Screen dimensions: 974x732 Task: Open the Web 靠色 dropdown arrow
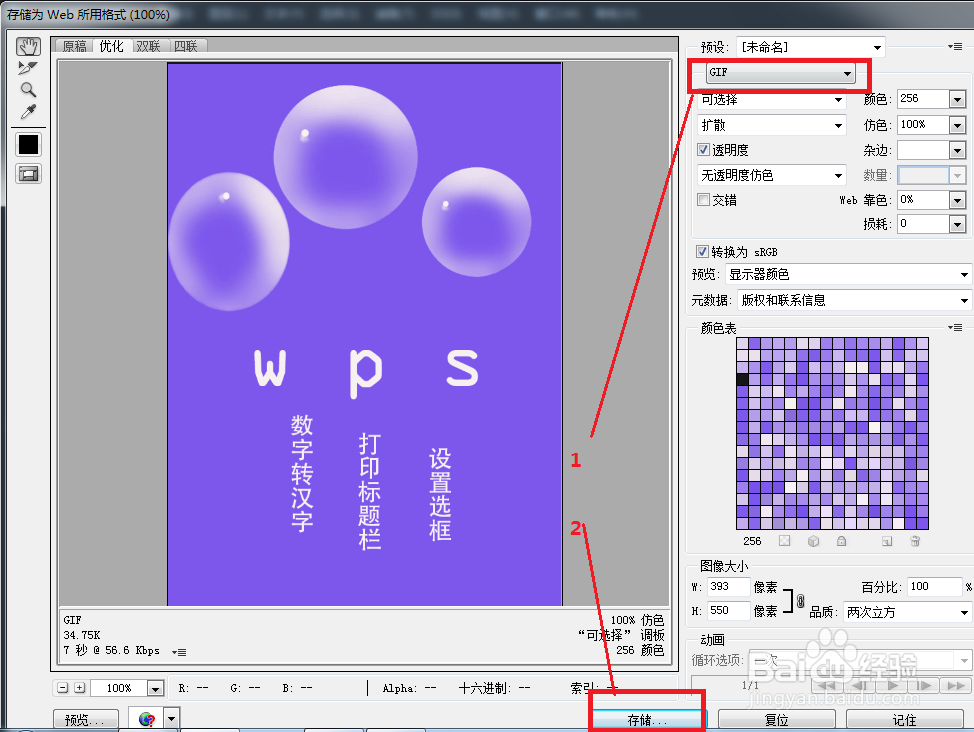pos(957,200)
